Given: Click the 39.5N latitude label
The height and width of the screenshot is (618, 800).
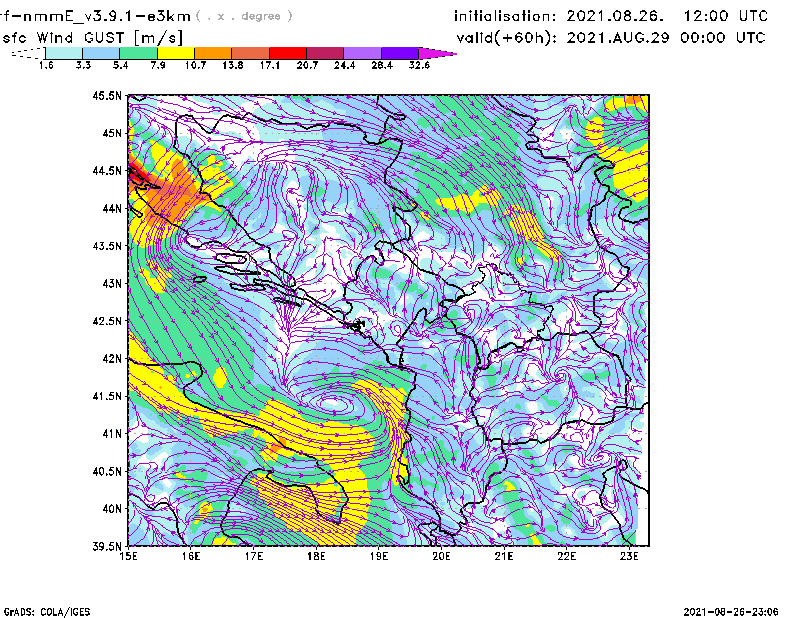Looking at the screenshot, I should click(107, 547).
